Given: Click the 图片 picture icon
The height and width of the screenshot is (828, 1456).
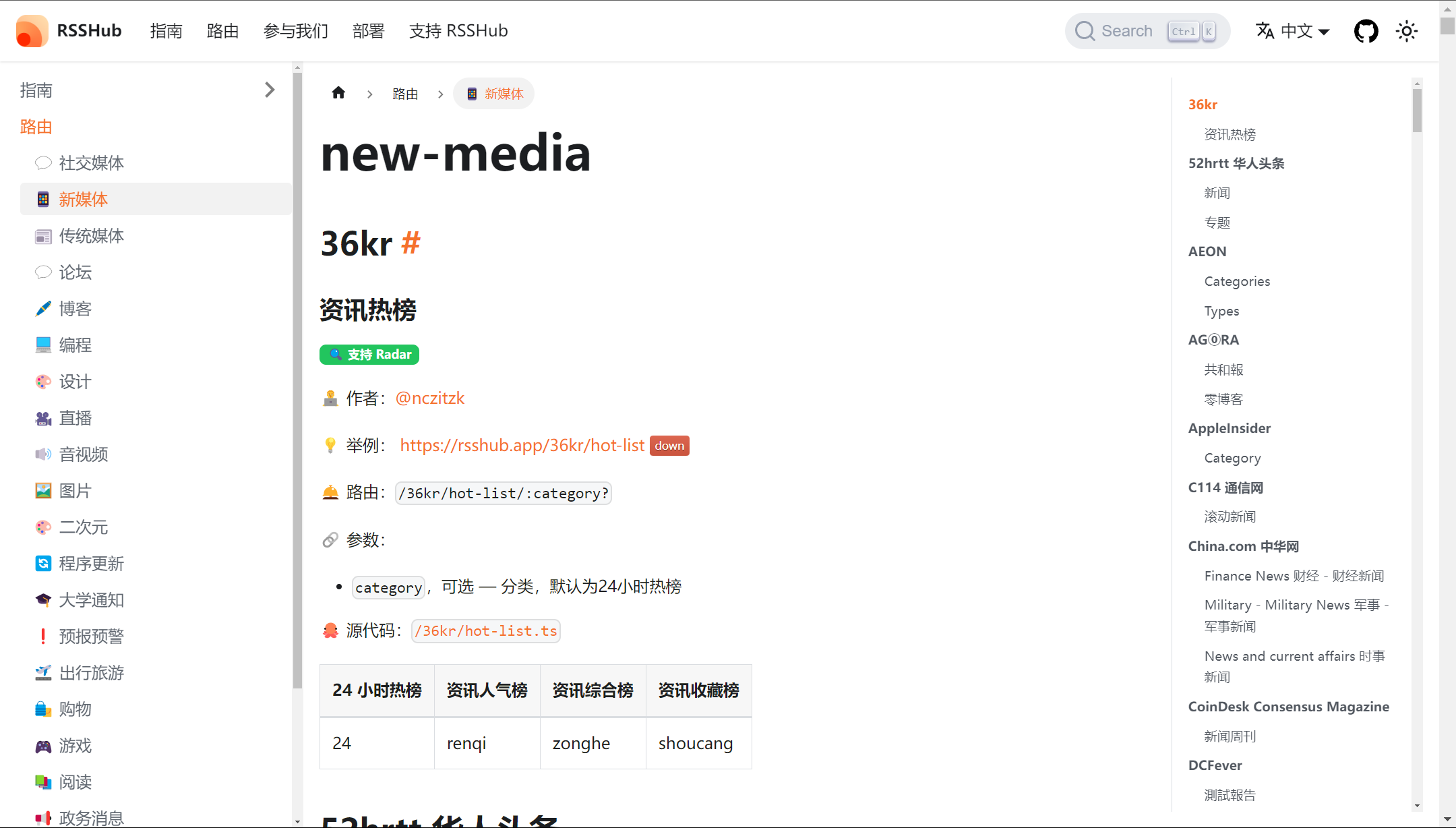Looking at the screenshot, I should tap(43, 491).
